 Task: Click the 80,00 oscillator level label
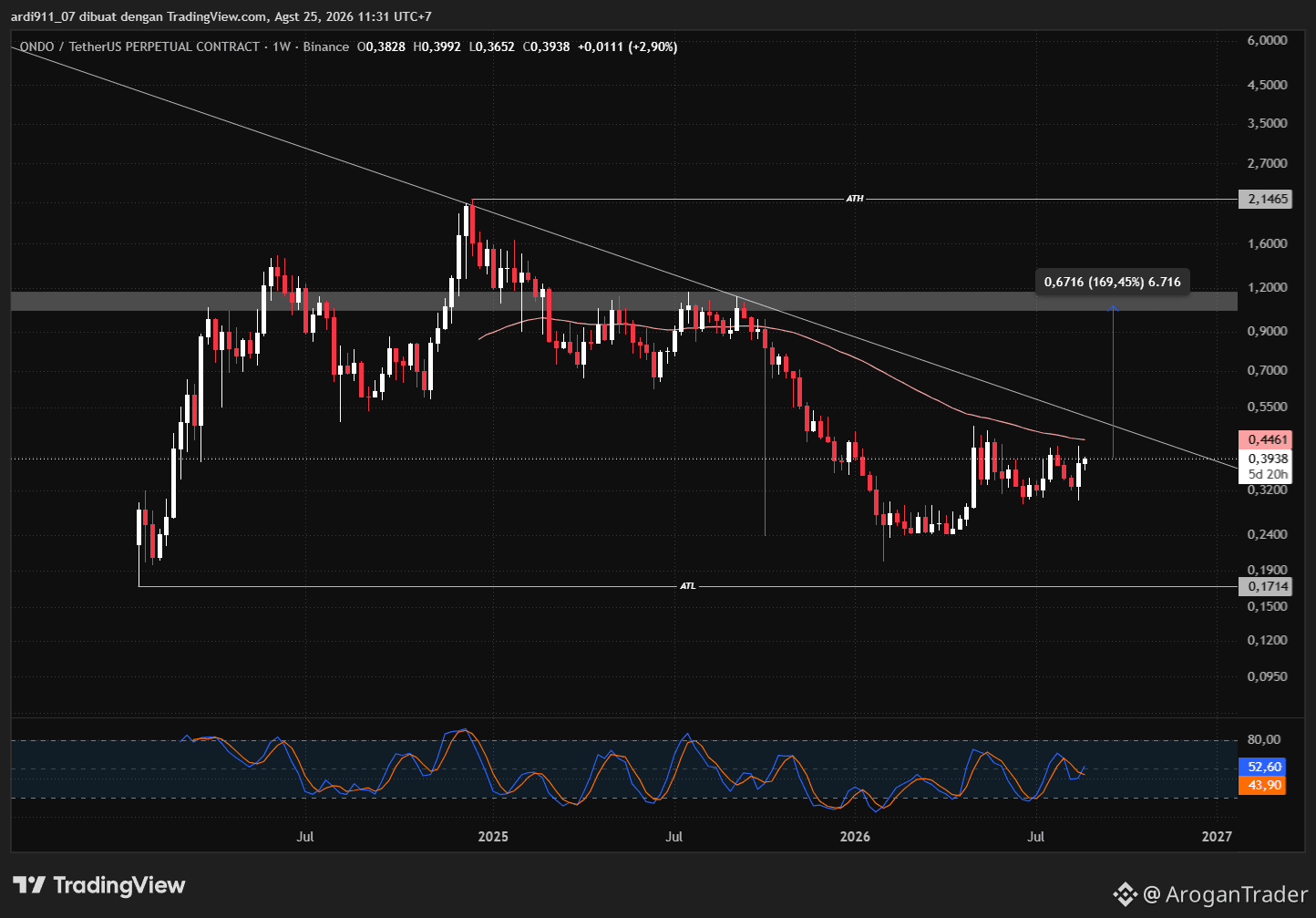(1264, 739)
